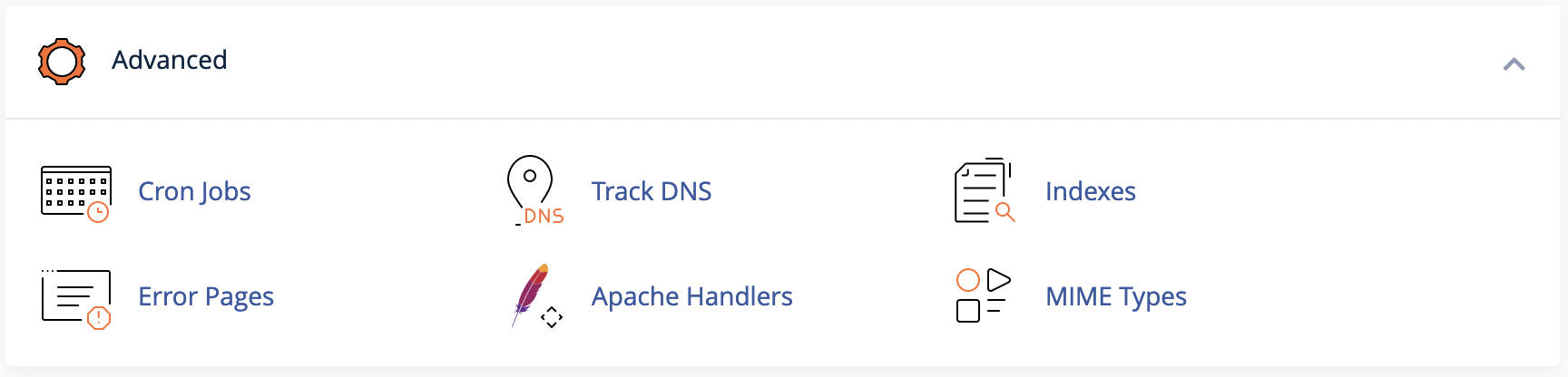1568x377 pixels.
Task: Open the Error Pages link
Action: (x=205, y=296)
